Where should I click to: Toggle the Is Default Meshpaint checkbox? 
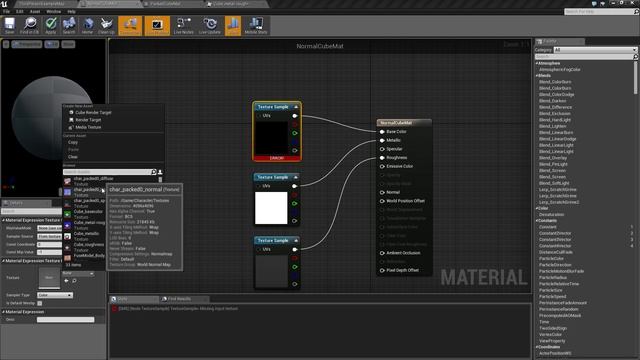click(40, 303)
